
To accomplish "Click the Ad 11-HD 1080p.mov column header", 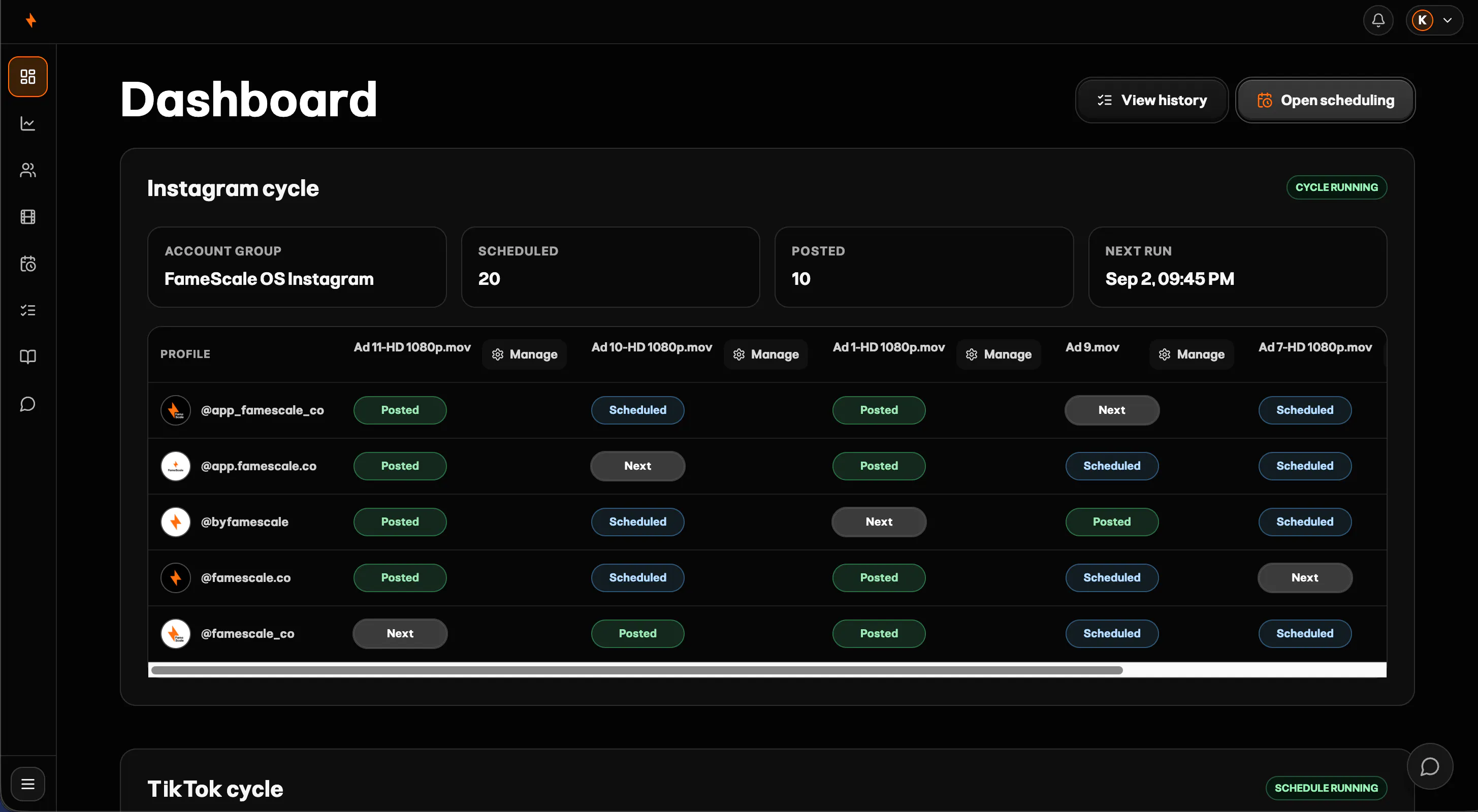I will pyautogui.click(x=412, y=347).
